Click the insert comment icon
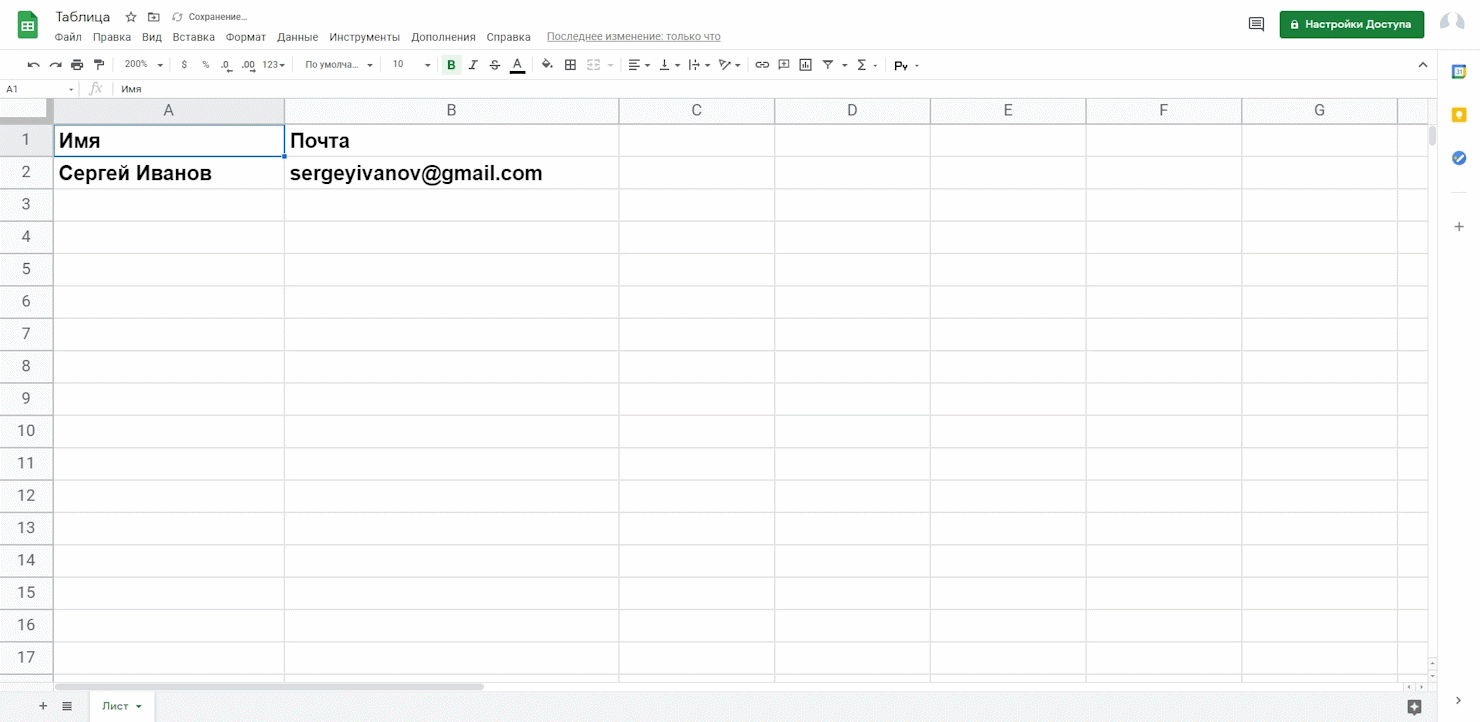Viewport: 1480px width, 722px height. point(784,65)
